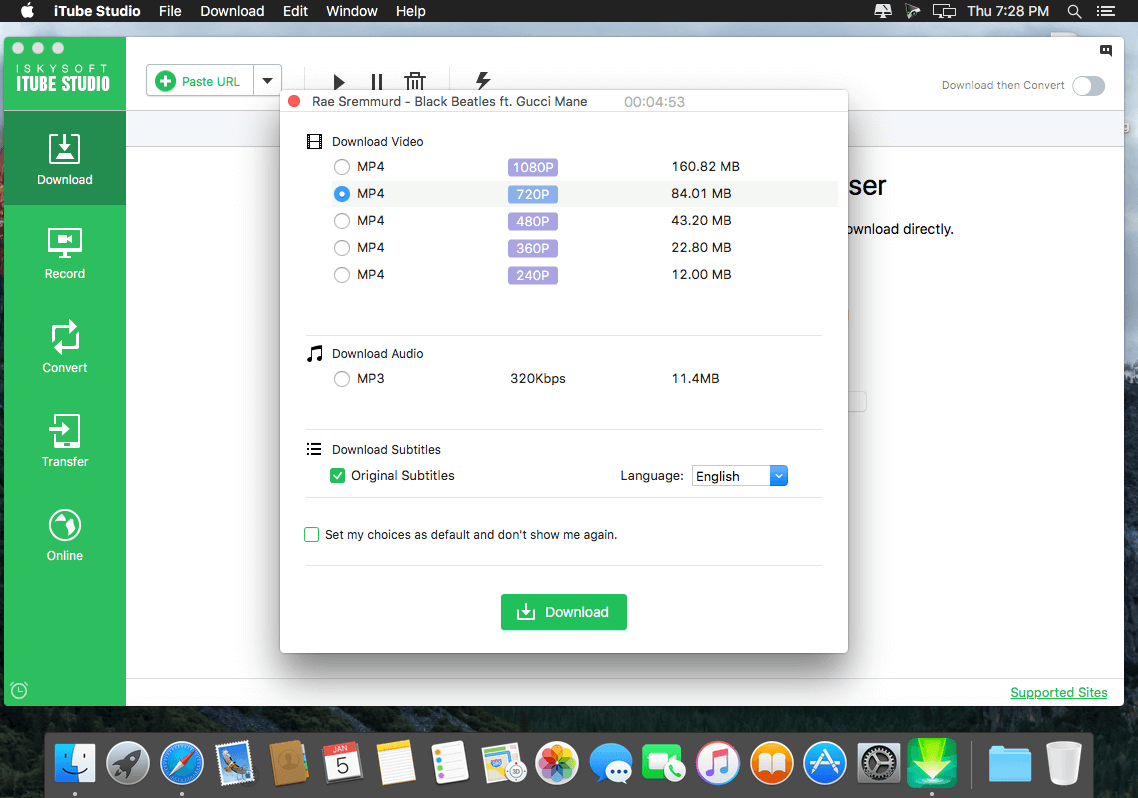Open Trash from the dock
The height and width of the screenshot is (798, 1138).
pyautogui.click(x=1064, y=763)
